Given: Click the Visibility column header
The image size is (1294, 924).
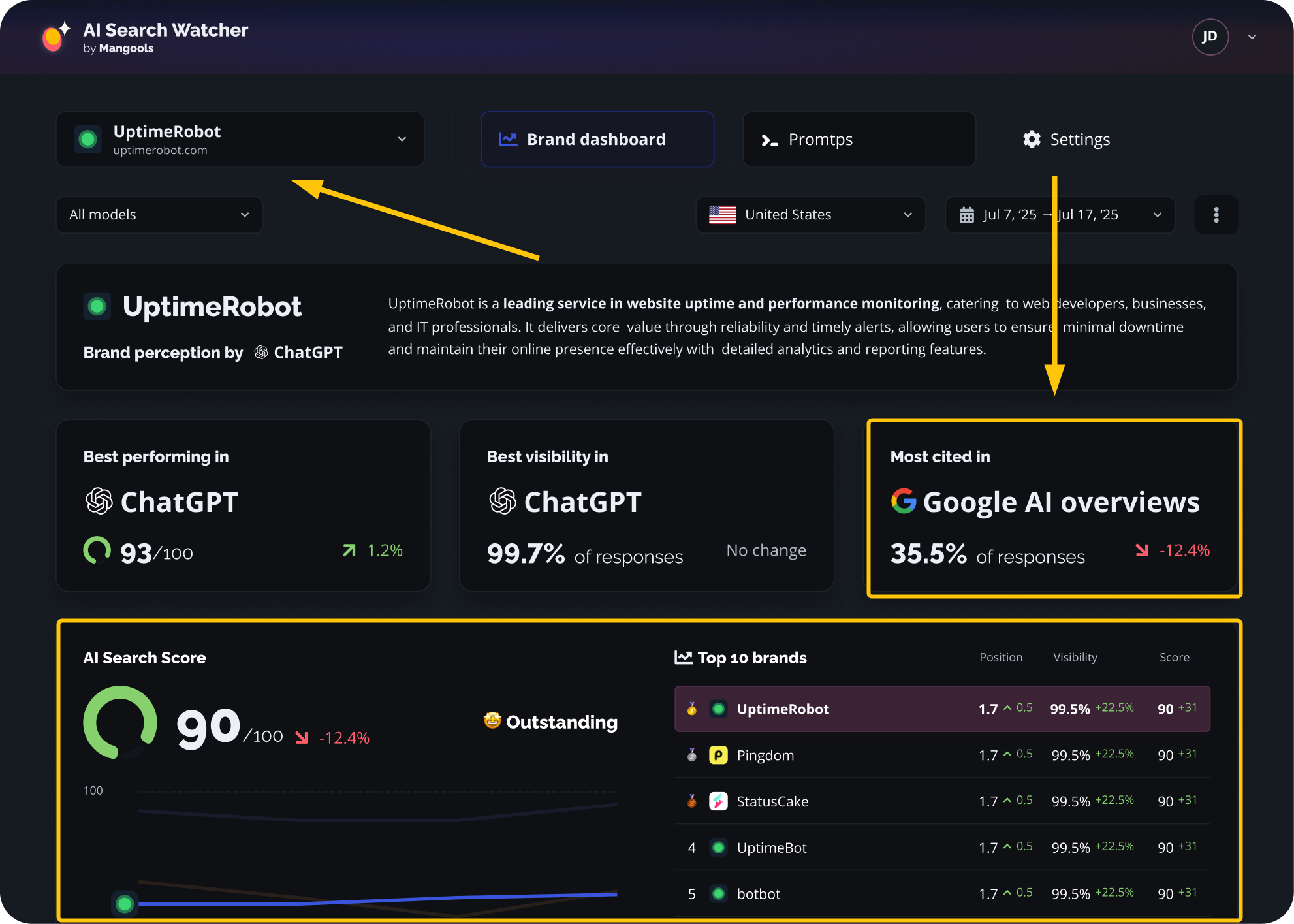Looking at the screenshot, I should point(1075,658).
